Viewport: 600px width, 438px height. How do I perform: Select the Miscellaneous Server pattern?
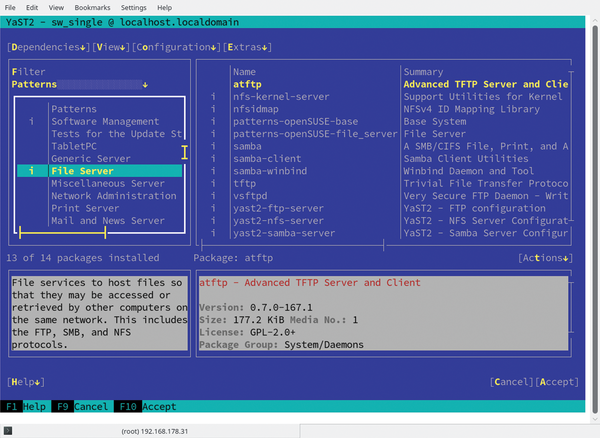click(99, 184)
